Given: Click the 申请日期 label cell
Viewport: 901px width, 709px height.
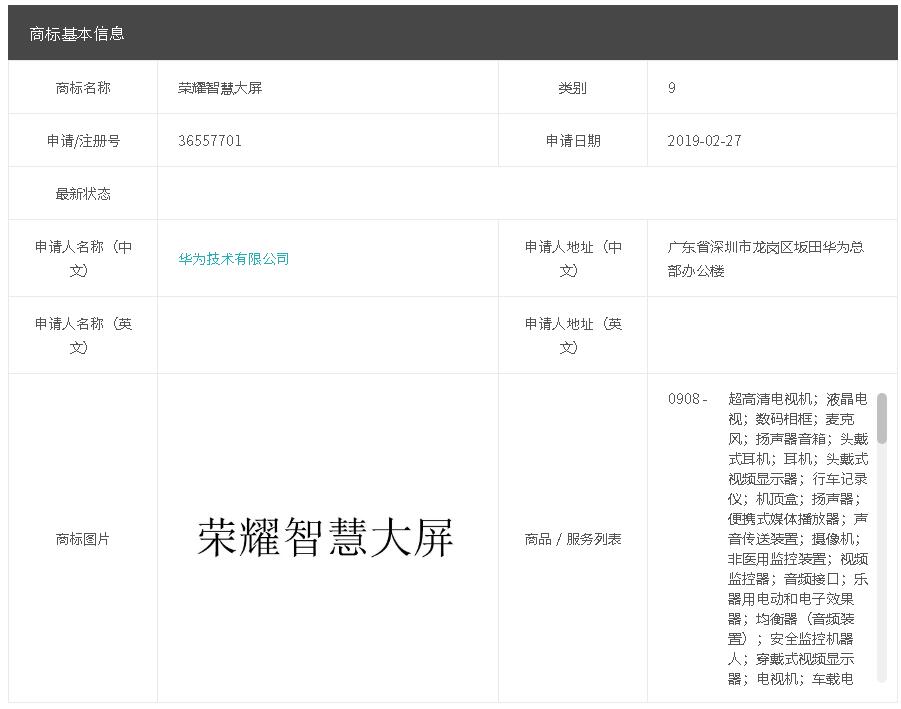Looking at the screenshot, I should (573, 141).
